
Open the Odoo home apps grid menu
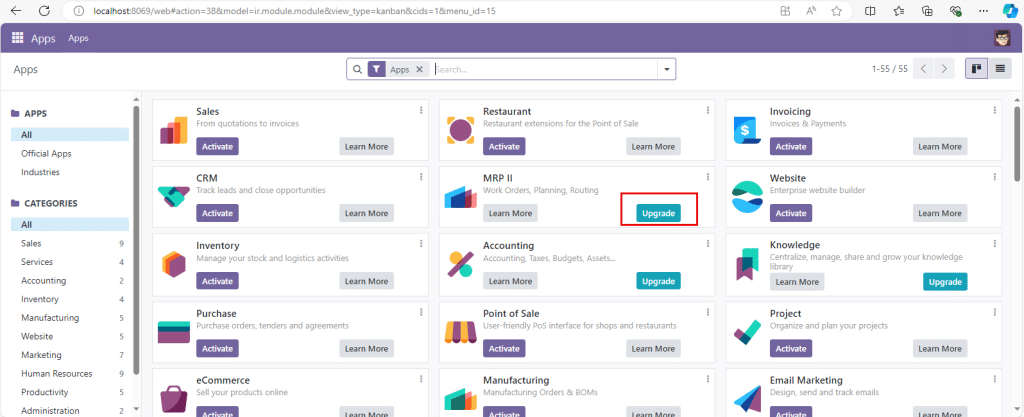(17, 38)
